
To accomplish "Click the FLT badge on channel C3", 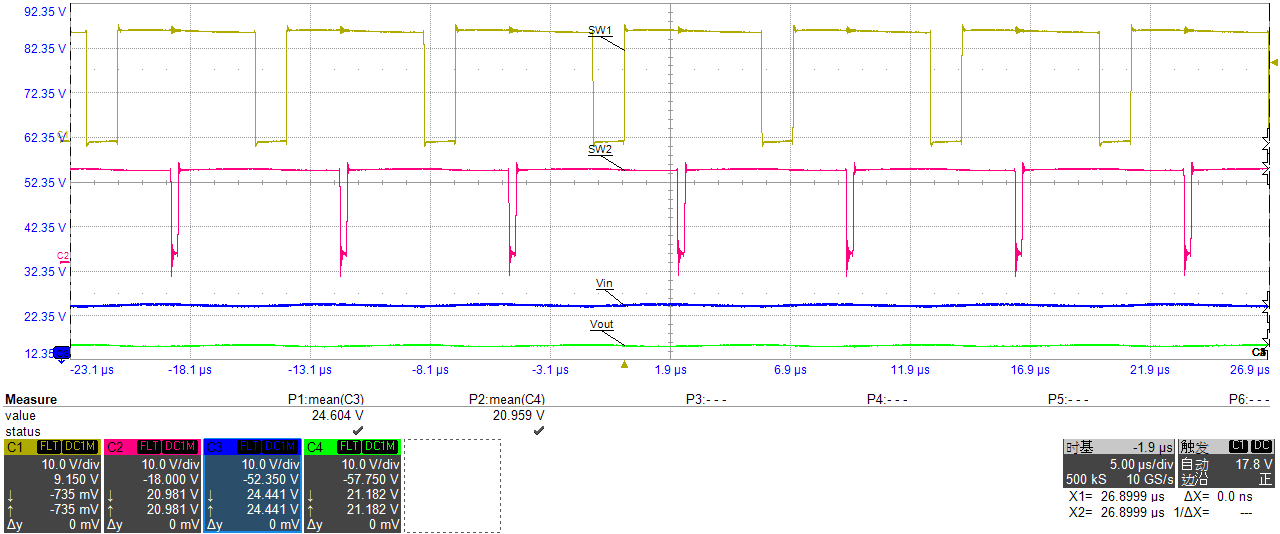I will 248,446.
